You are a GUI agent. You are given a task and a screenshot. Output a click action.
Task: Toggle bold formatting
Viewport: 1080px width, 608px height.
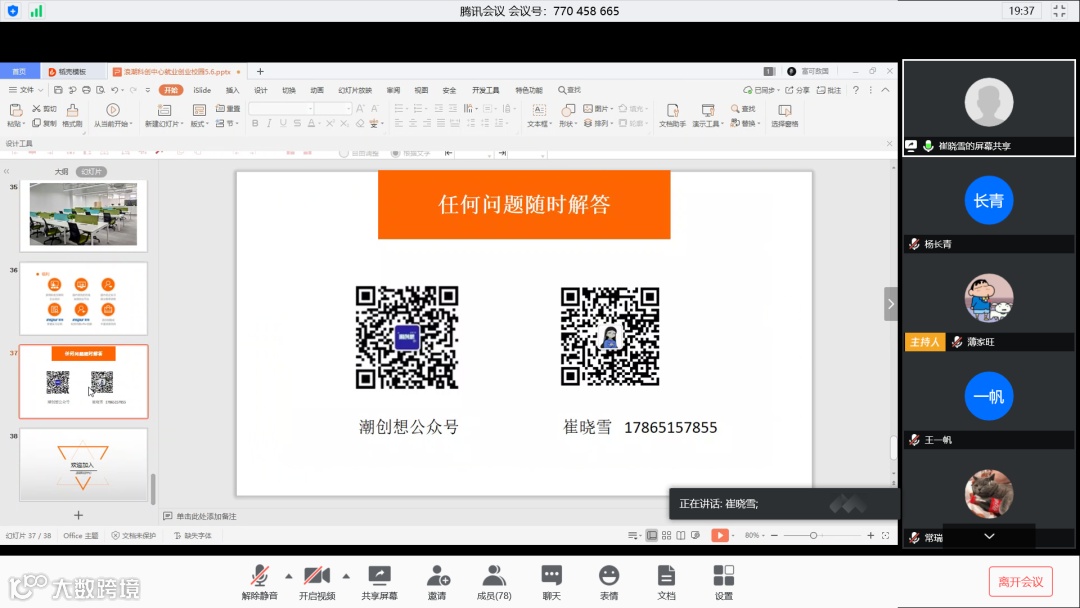pos(256,123)
